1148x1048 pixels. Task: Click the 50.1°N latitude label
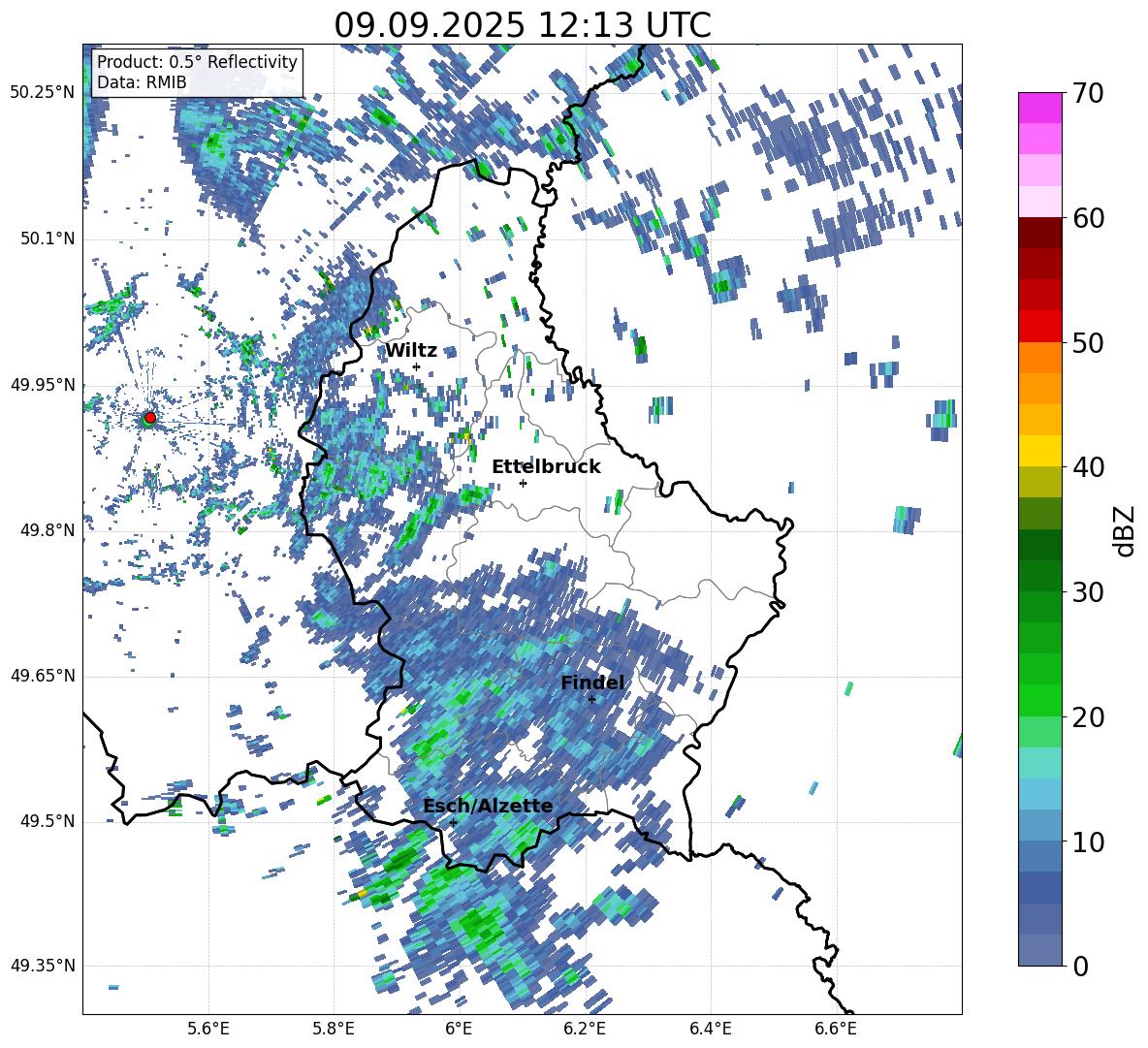pos(48,239)
